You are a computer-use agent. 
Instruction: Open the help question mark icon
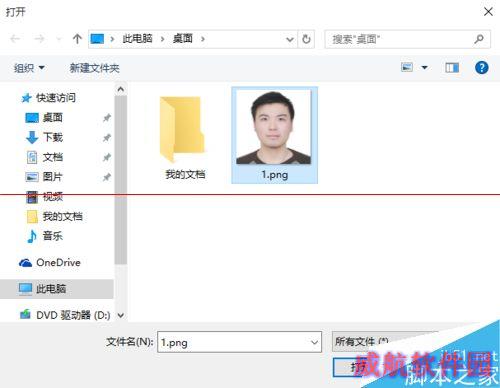481,68
